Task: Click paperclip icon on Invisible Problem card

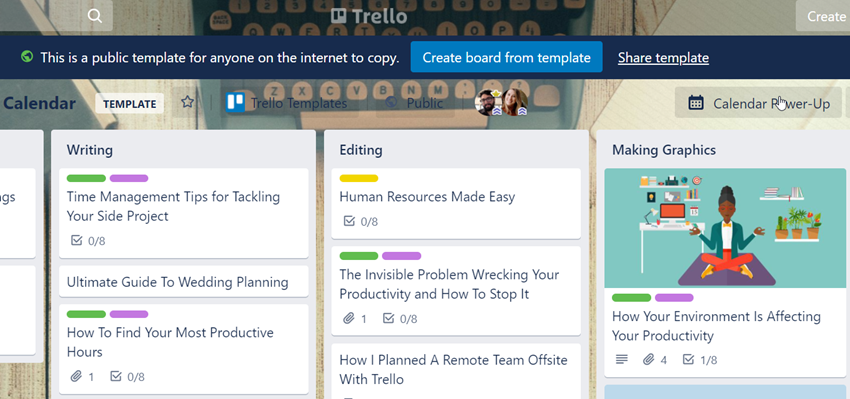Action: tap(349, 318)
